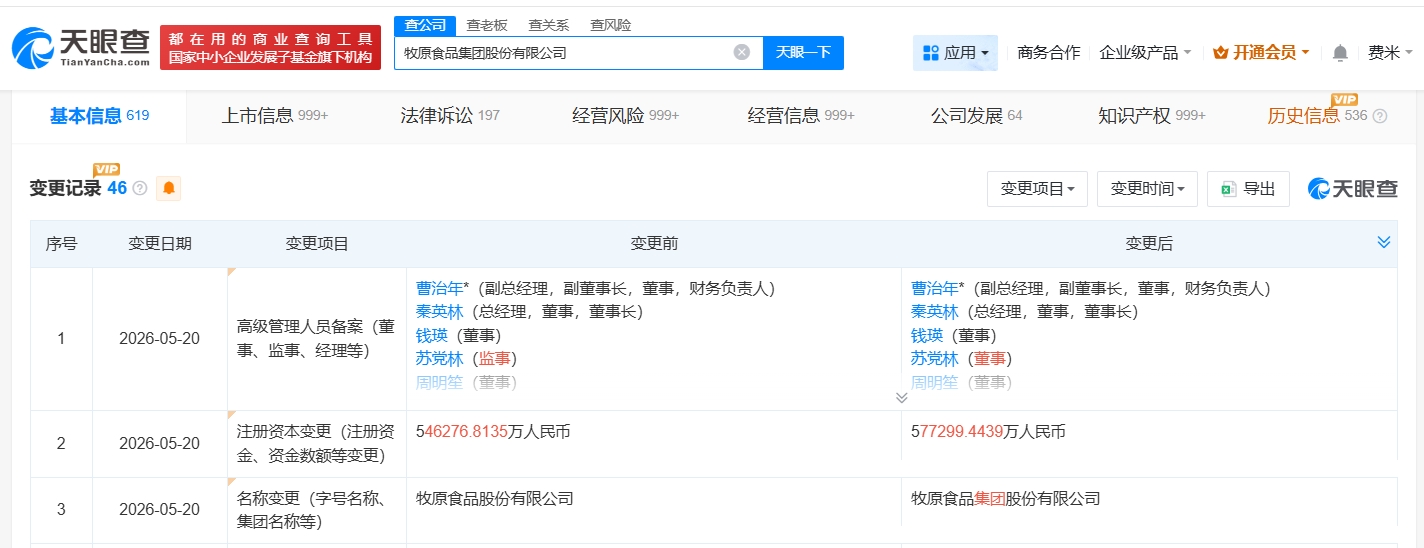This screenshot has width=1424, height=548.
Task: Click the 高级管理人员备案 item cell
Action: click(317, 339)
